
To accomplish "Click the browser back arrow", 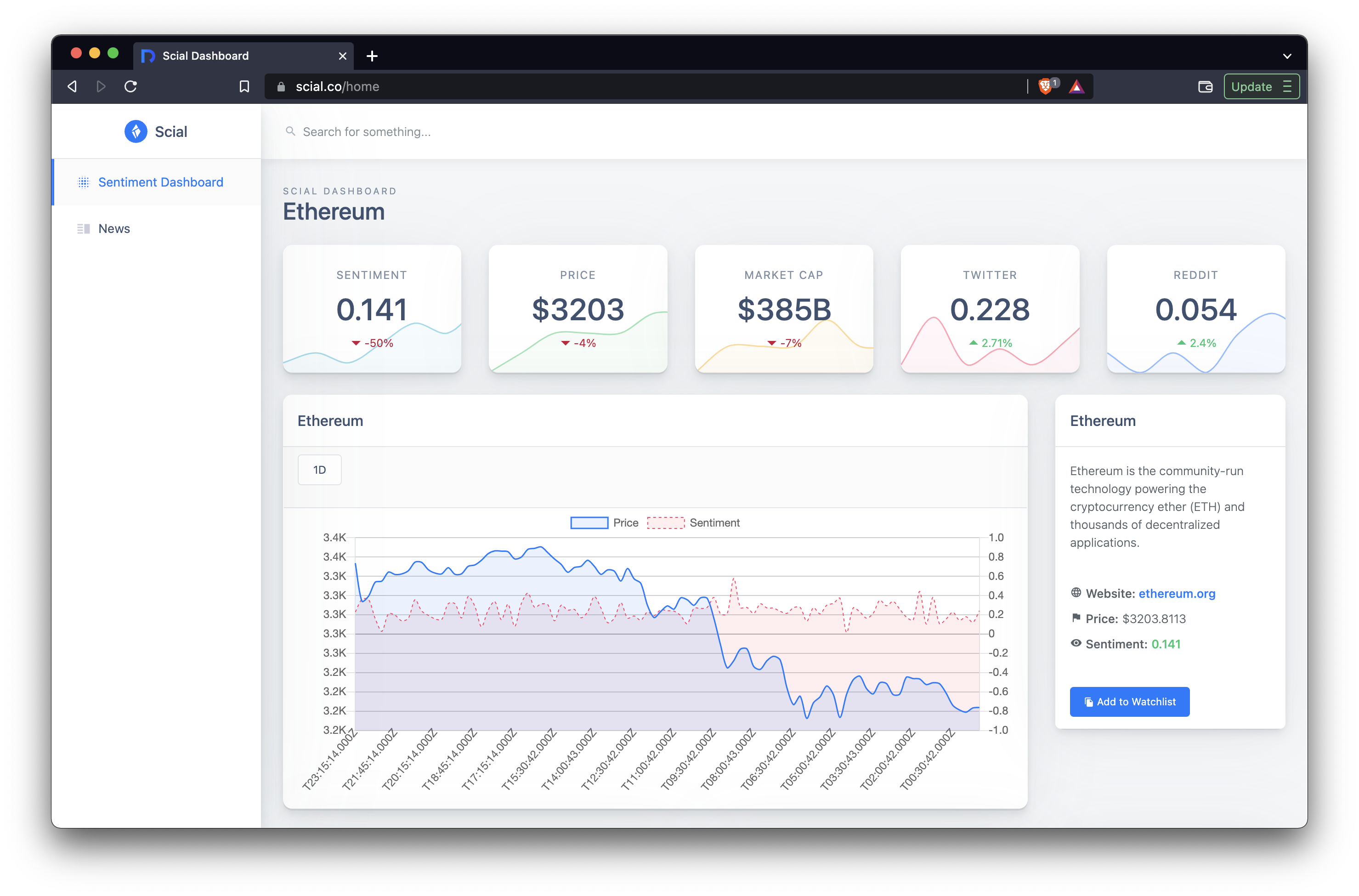I will (73, 86).
